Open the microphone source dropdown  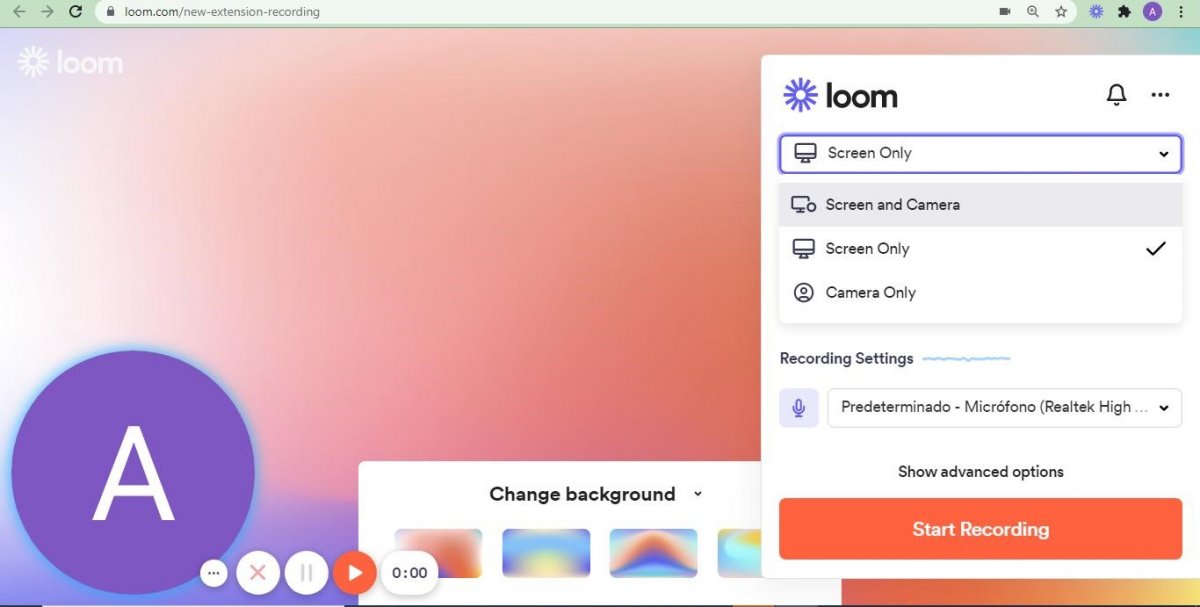pos(1005,408)
